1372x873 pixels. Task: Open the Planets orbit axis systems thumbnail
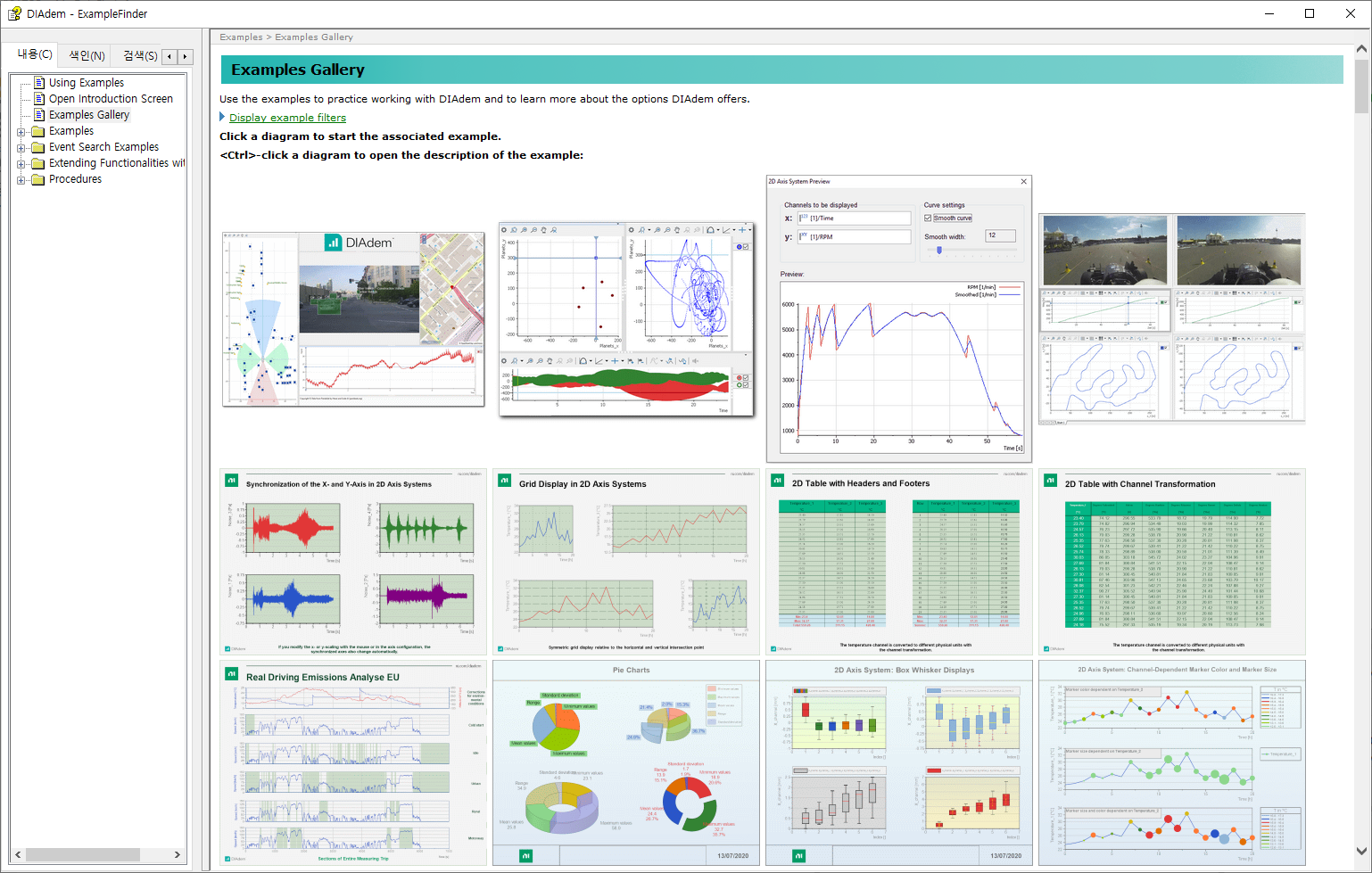point(626,319)
